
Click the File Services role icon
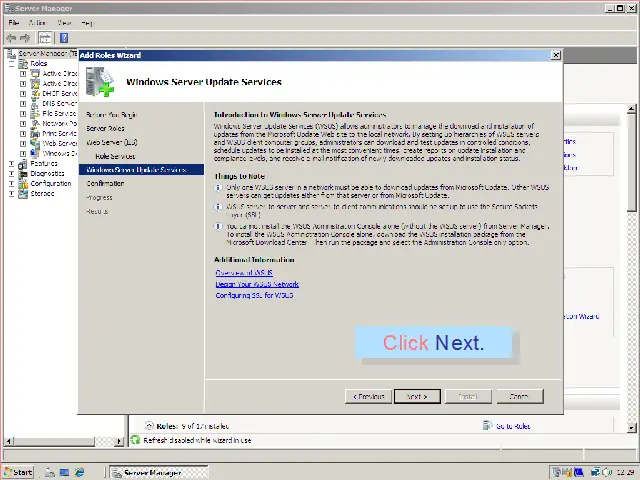click(36, 113)
